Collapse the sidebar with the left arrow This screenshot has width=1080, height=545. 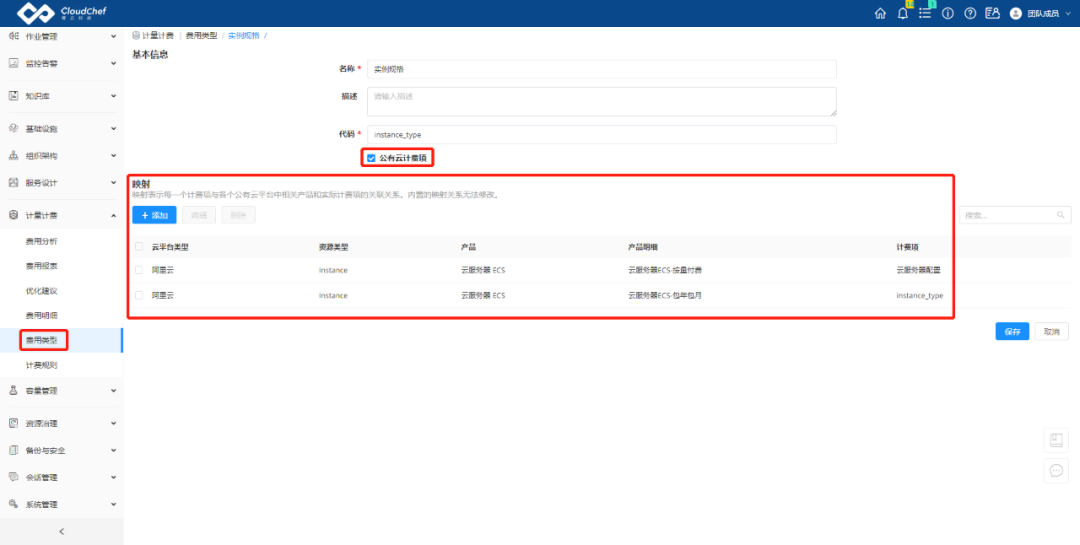pyautogui.click(x=61, y=531)
